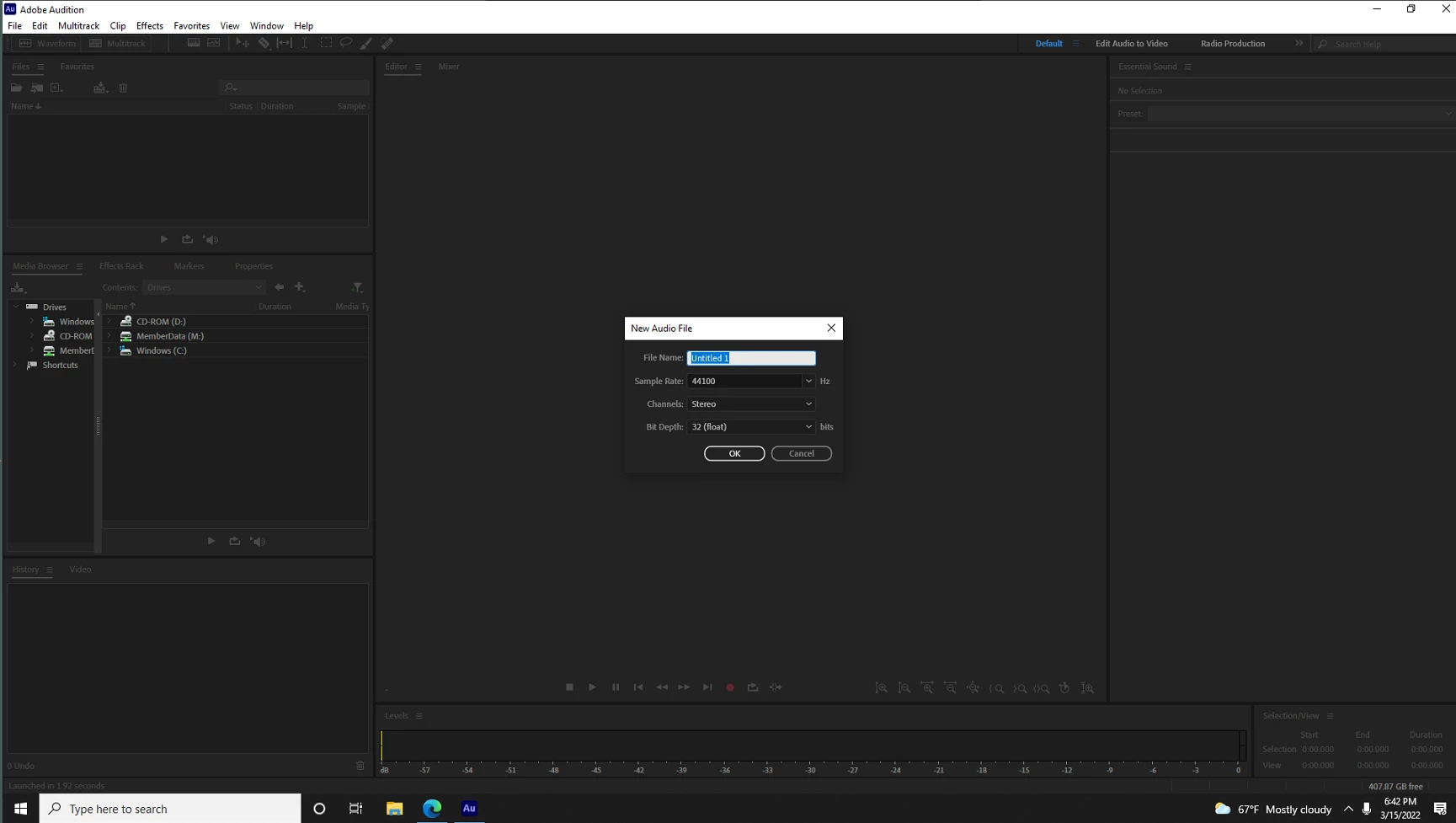Screen dimensions: 1456x823
Task: Select the Lasso Selection tool
Action: 346,43
